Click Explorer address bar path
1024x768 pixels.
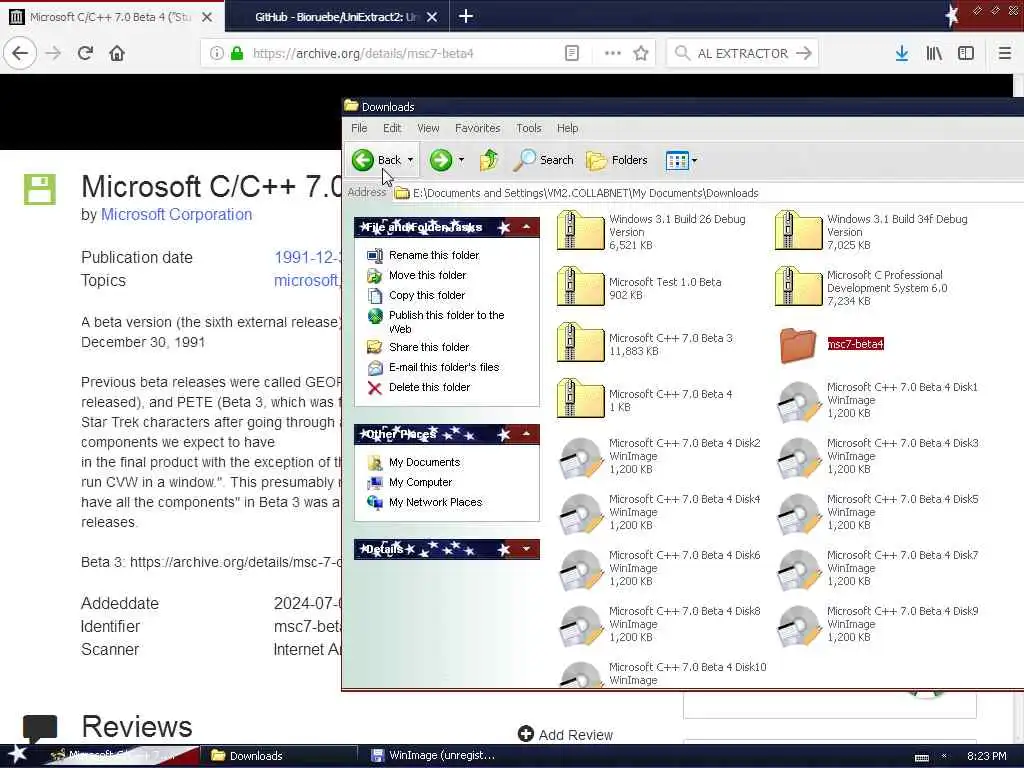(x=585, y=193)
